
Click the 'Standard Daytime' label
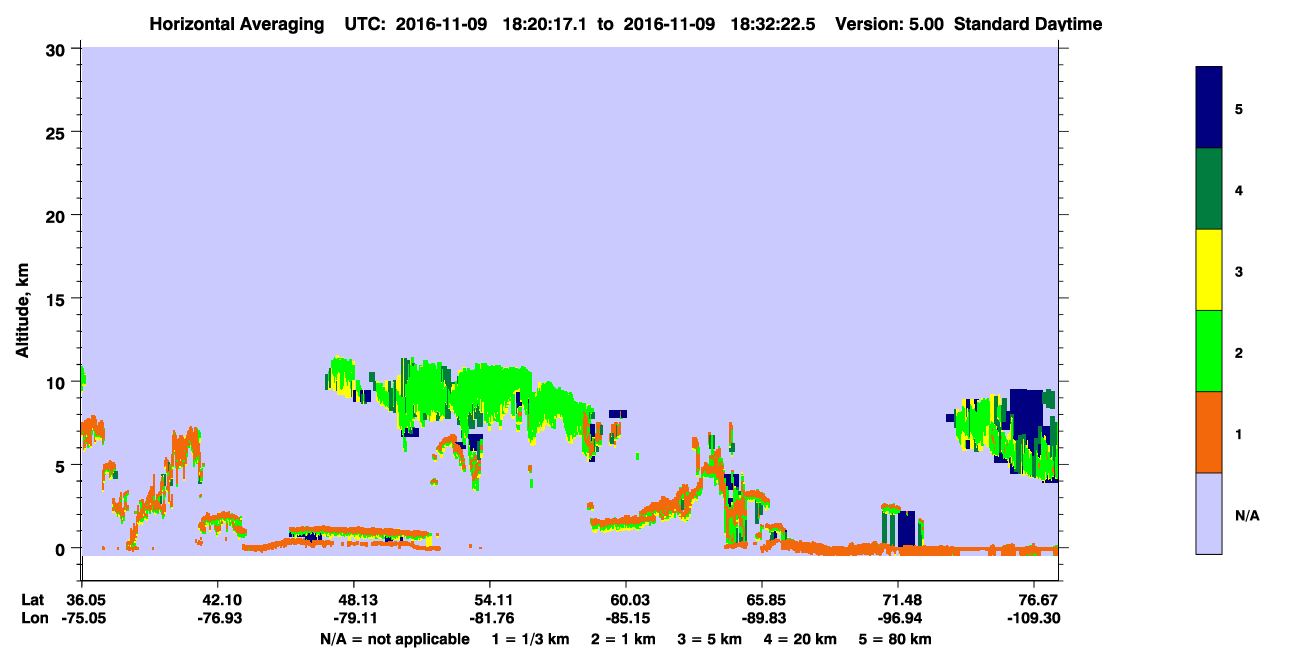click(1028, 24)
